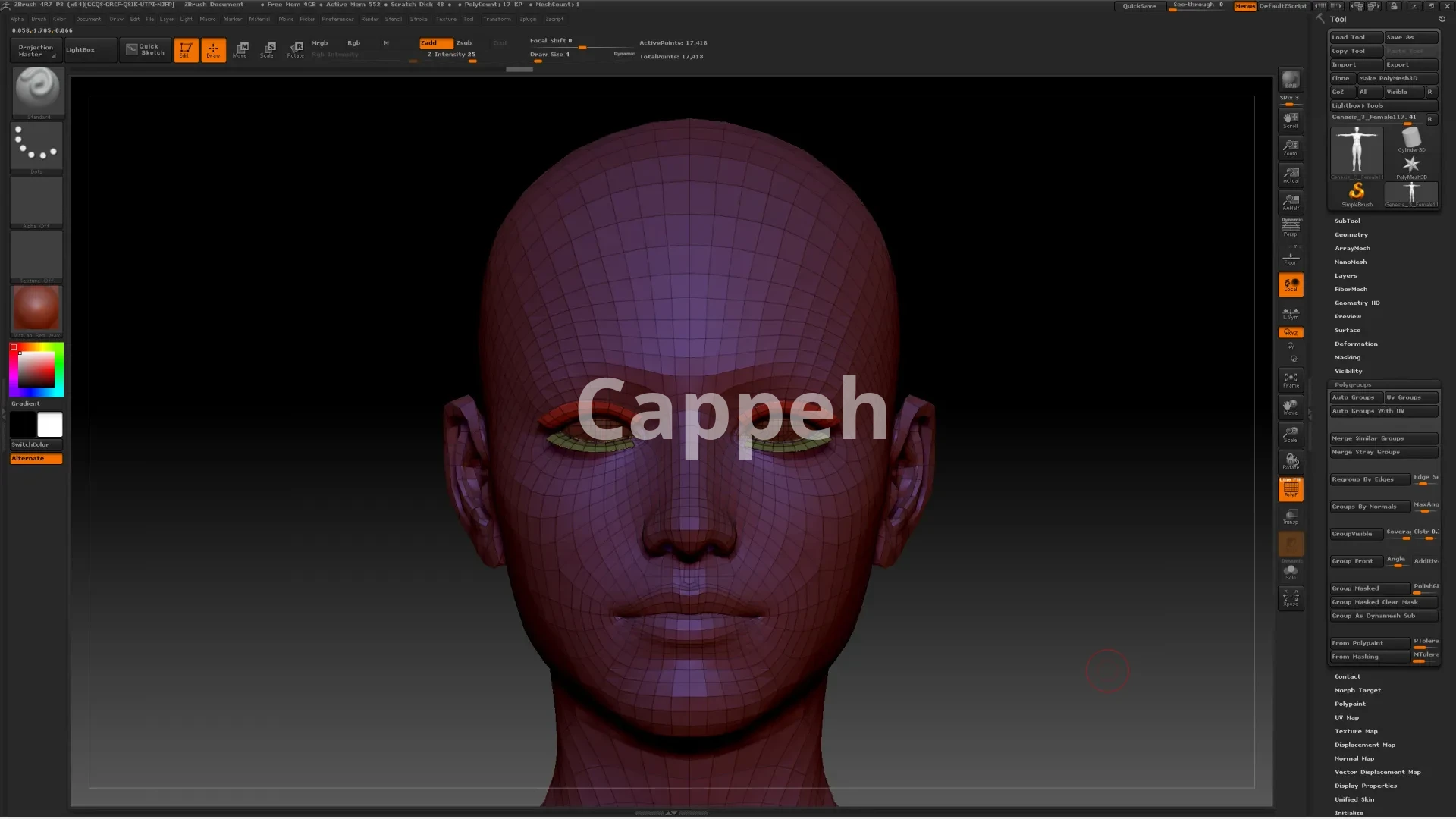This screenshot has width=1456, height=819.
Task: Click the Rotate icon in top shelf
Action: coord(296,49)
